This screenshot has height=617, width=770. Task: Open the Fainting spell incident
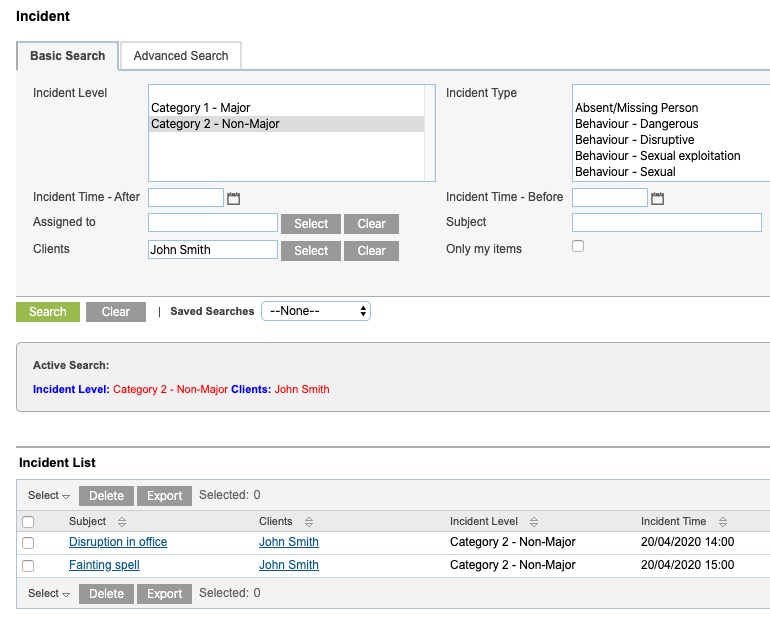pyautogui.click(x=104, y=565)
